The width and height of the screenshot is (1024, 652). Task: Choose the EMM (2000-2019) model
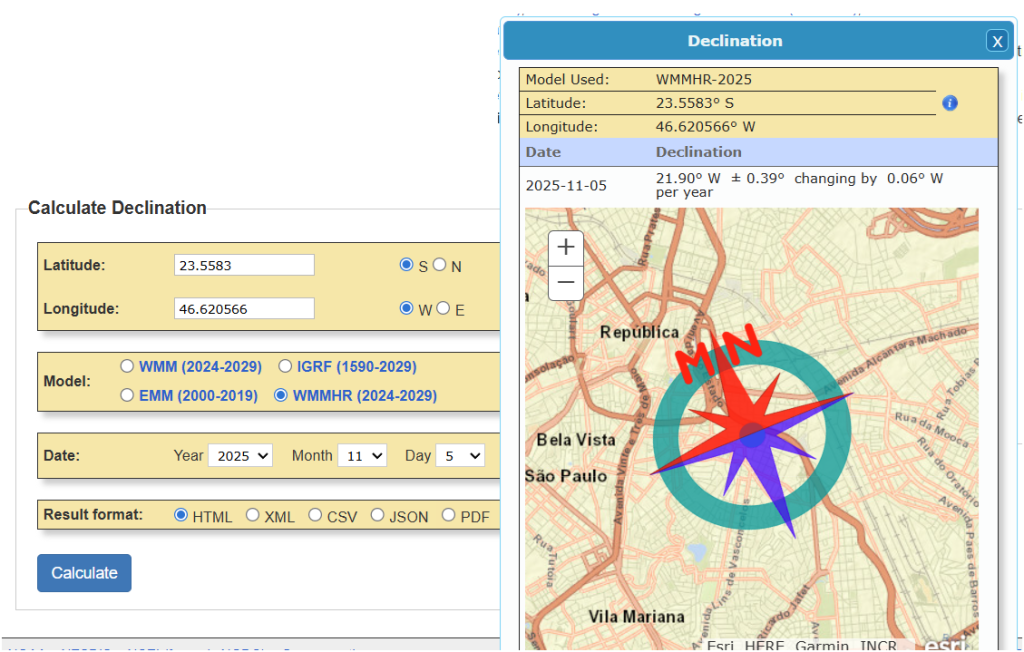click(127, 395)
